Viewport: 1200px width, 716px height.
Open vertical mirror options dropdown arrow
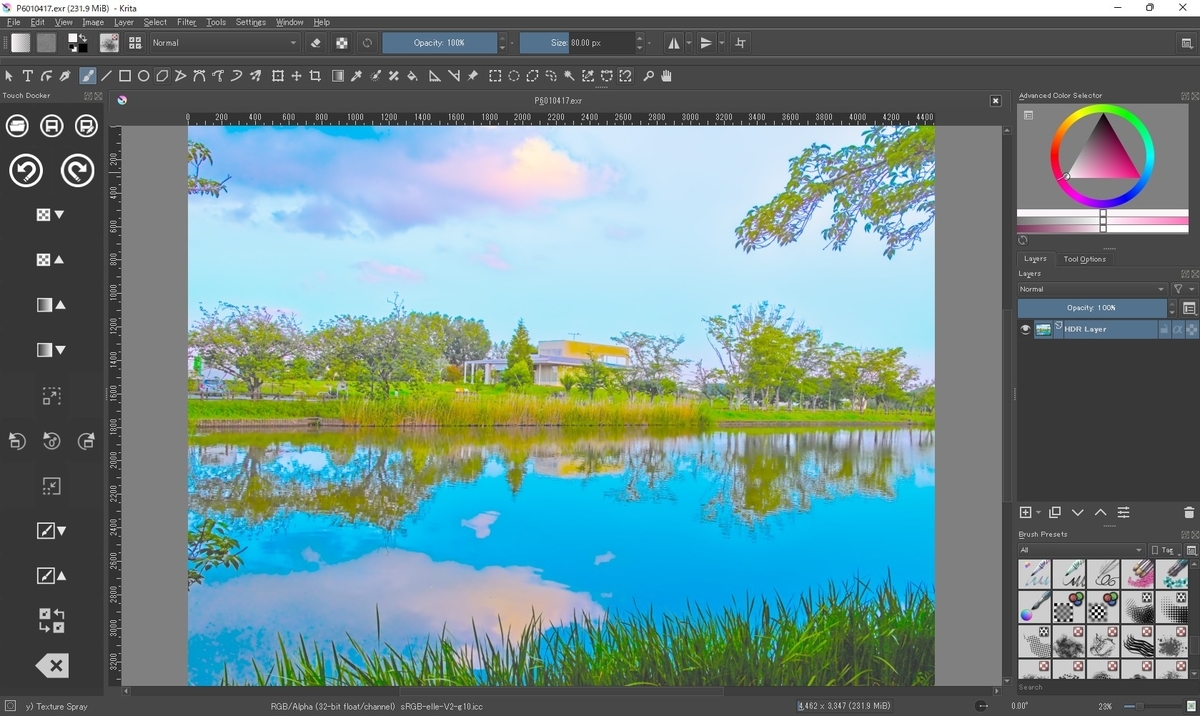(721, 43)
